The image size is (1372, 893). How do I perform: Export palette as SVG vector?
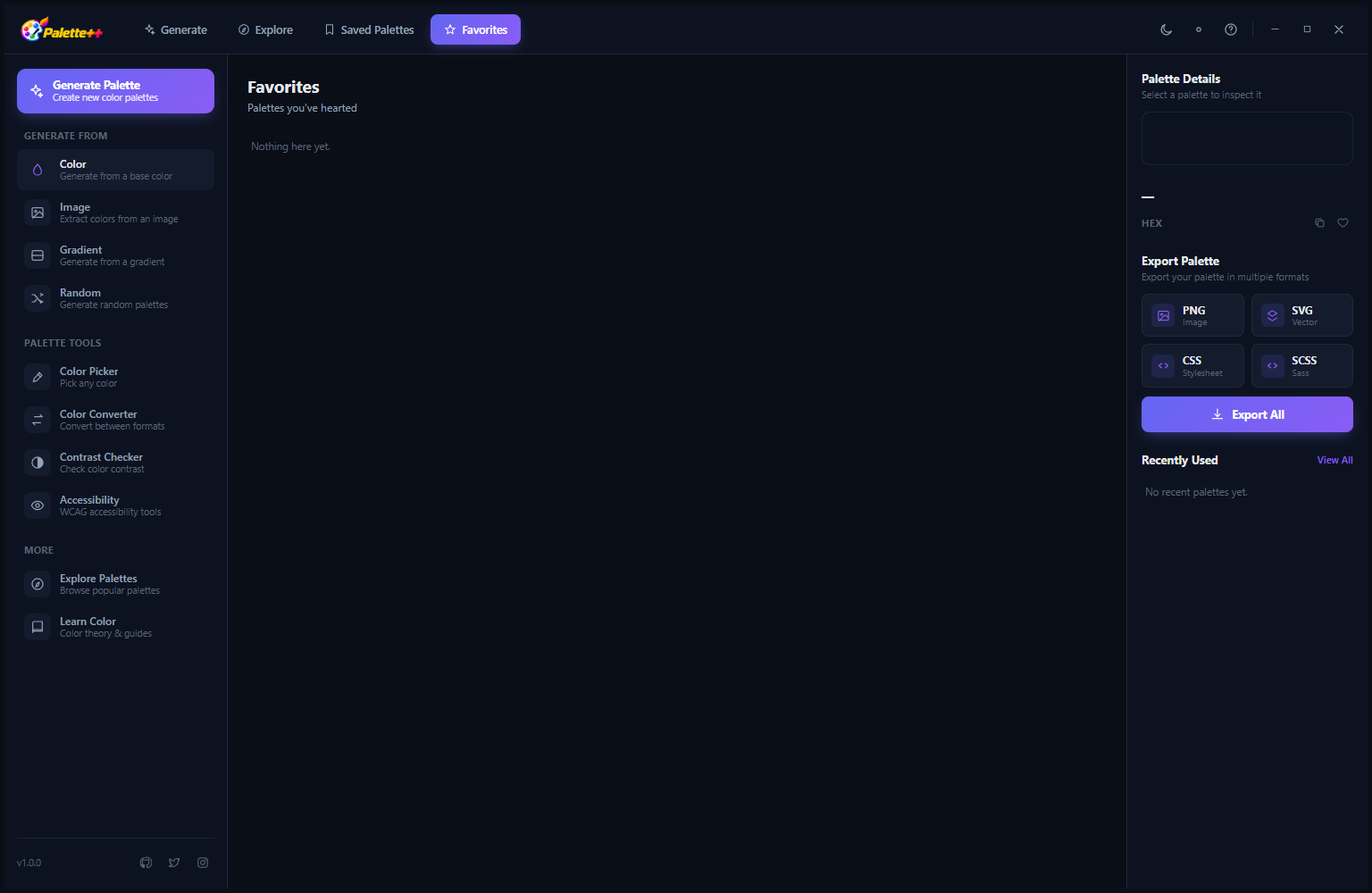pyautogui.click(x=1302, y=315)
